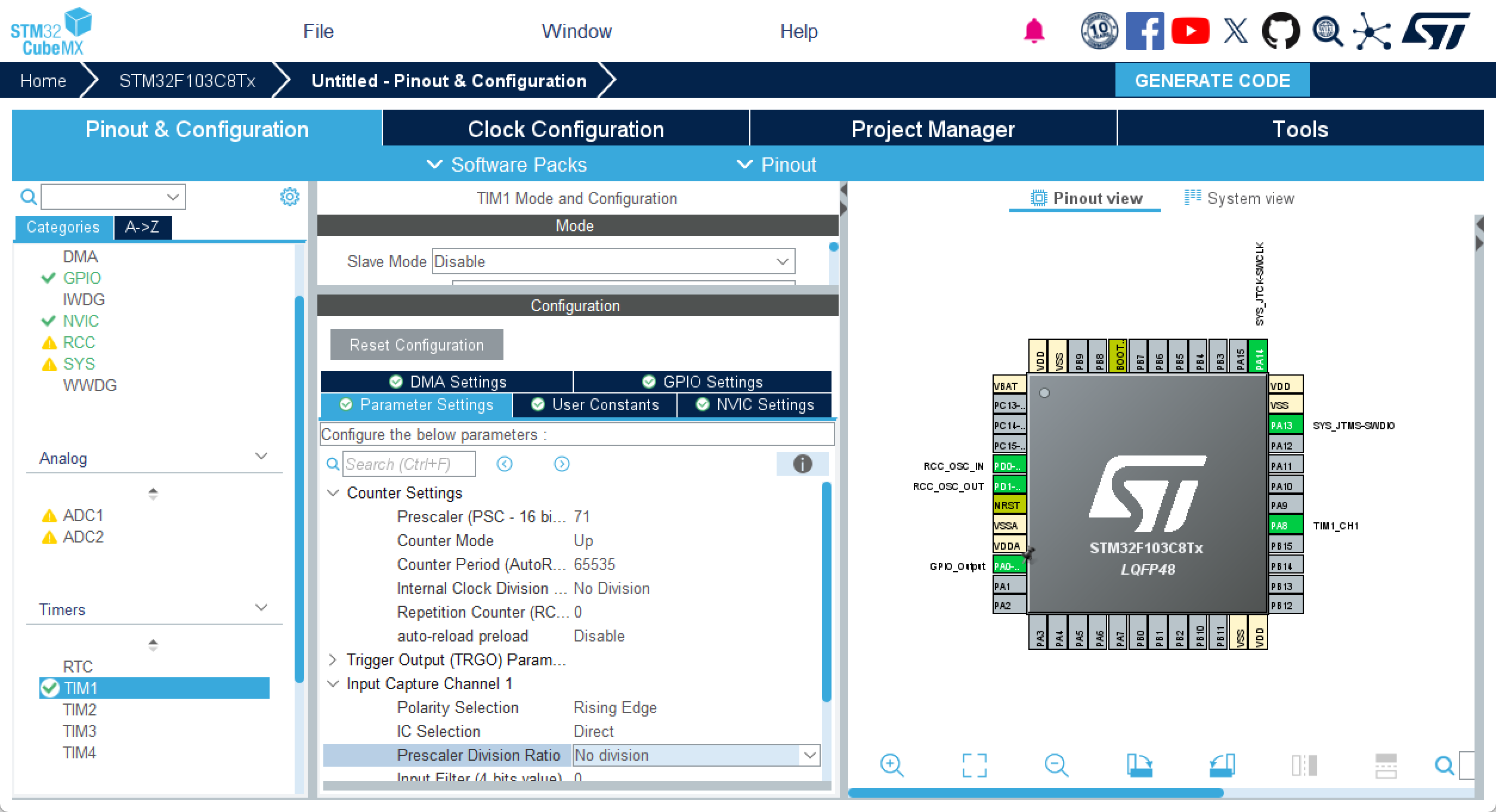Click GENERATE CODE button
This screenshot has width=1496, height=812.
tap(1212, 80)
